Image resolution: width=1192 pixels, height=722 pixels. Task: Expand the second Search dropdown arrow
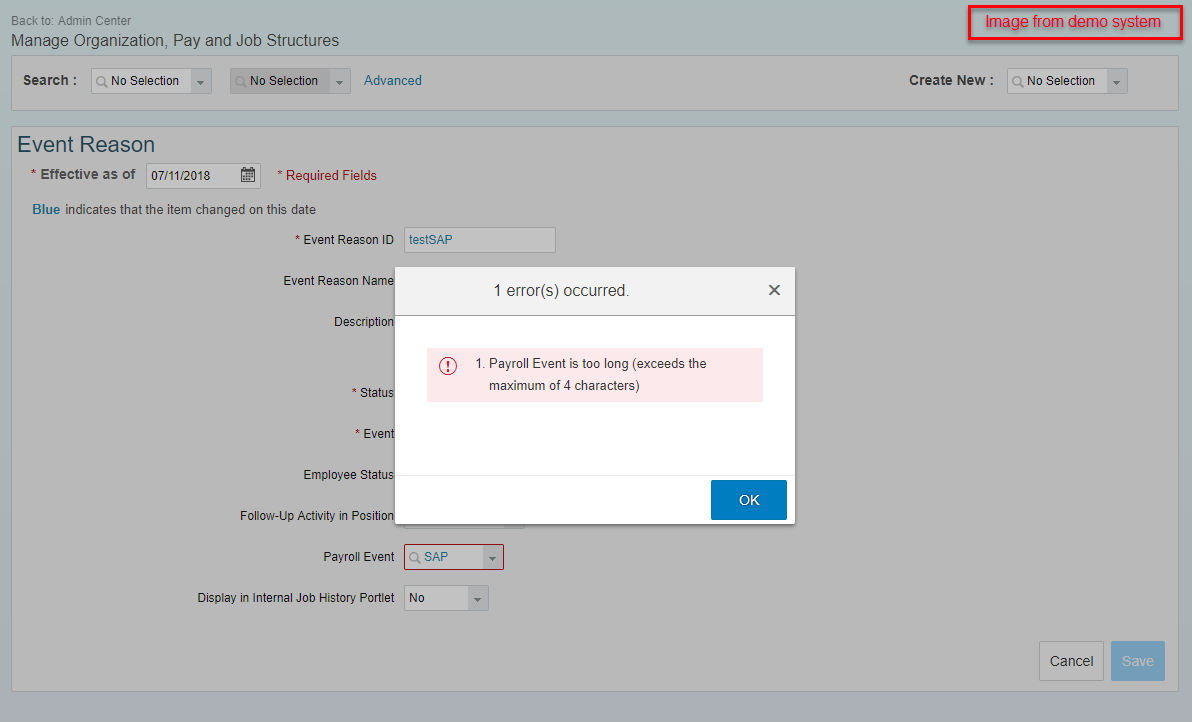click(340, 81)
